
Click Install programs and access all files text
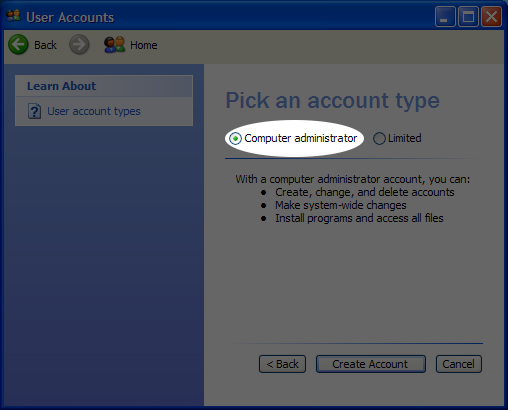click(359, 218)
